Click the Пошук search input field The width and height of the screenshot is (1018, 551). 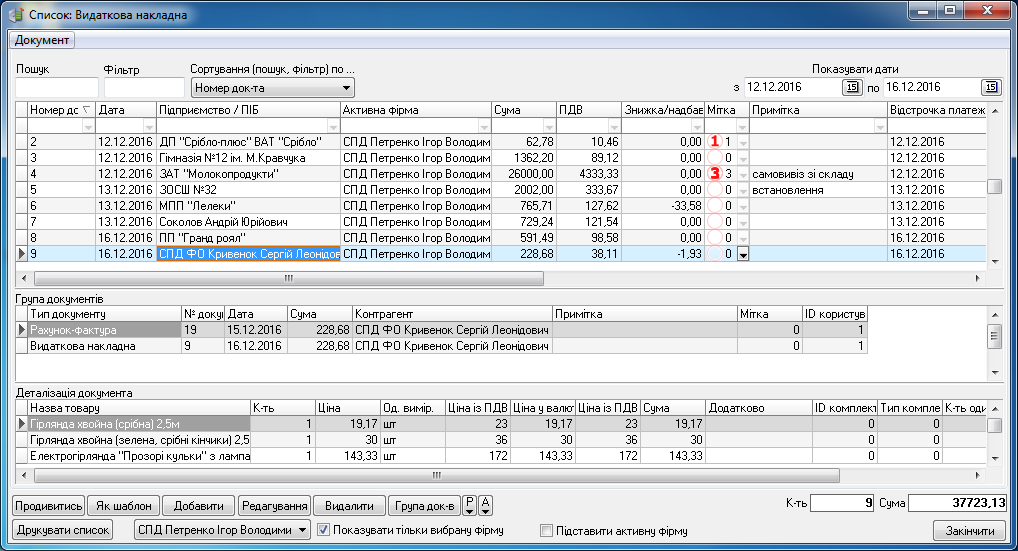[55, 88]
